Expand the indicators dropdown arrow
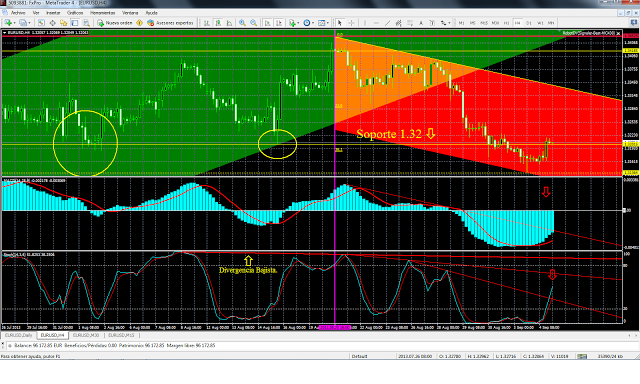This screenshot has height=384, width=640. (298, 23)
